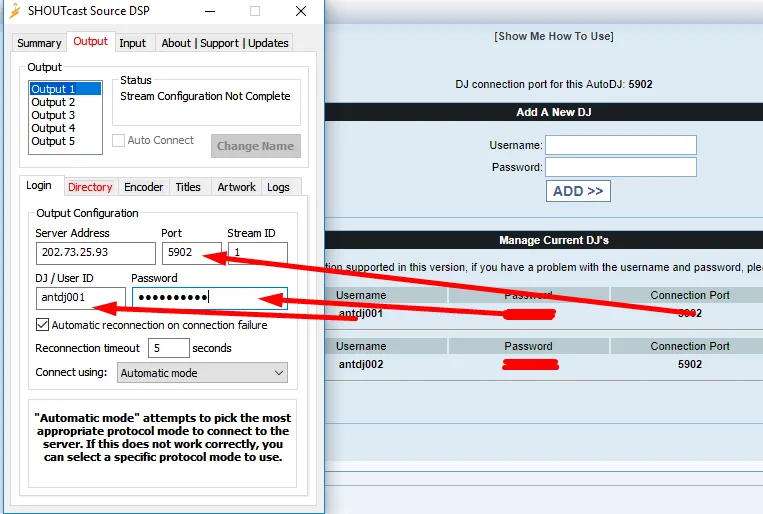Click the Change Name button

255,146
